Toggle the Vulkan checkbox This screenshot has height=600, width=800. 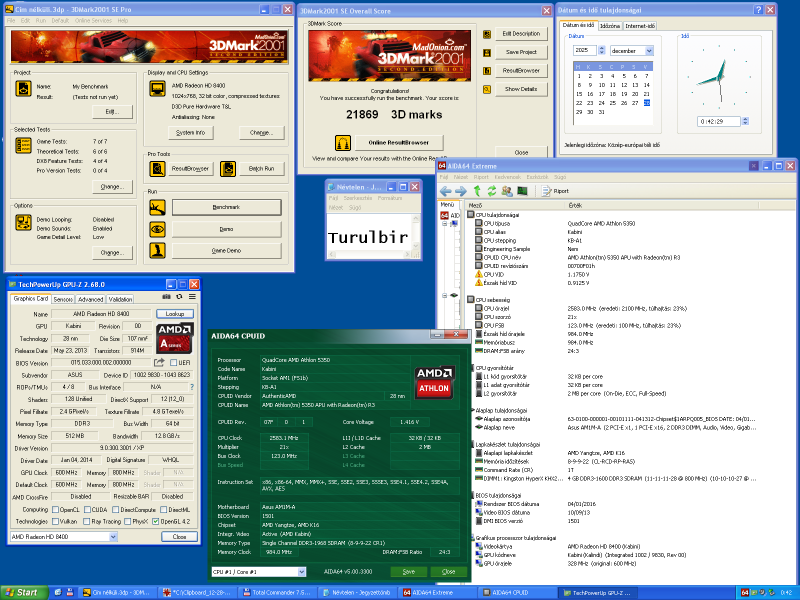coord(55,521)
